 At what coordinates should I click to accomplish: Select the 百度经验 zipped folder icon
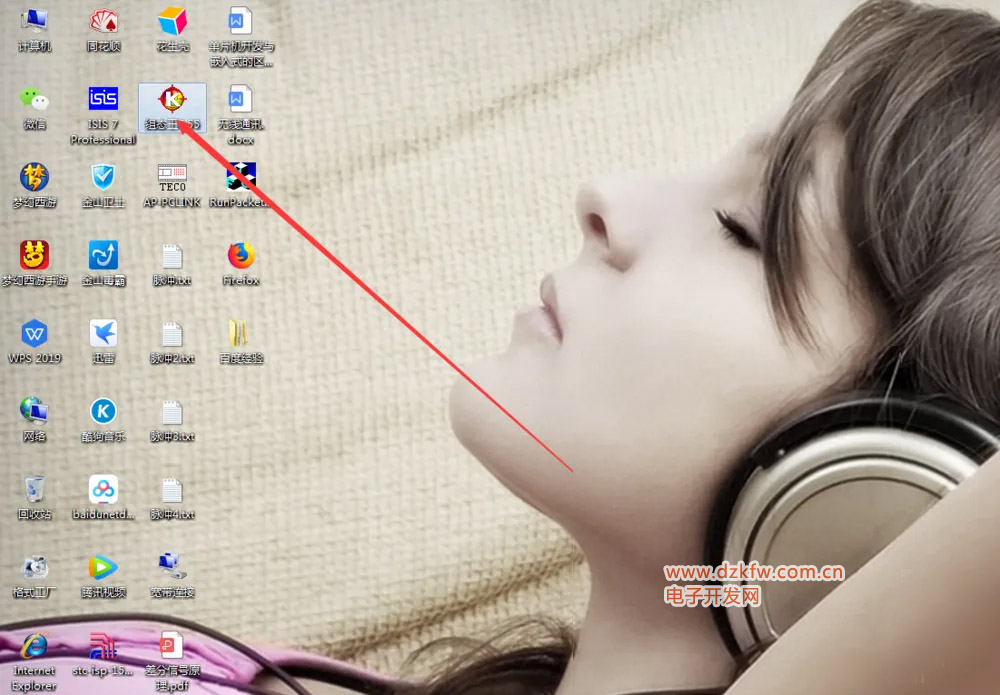coord(241,334)
